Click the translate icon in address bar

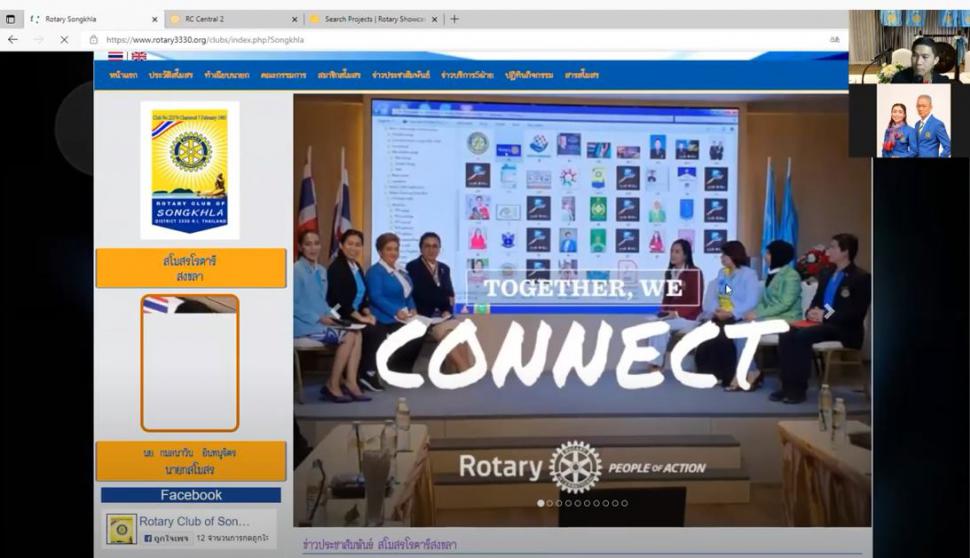835,40
